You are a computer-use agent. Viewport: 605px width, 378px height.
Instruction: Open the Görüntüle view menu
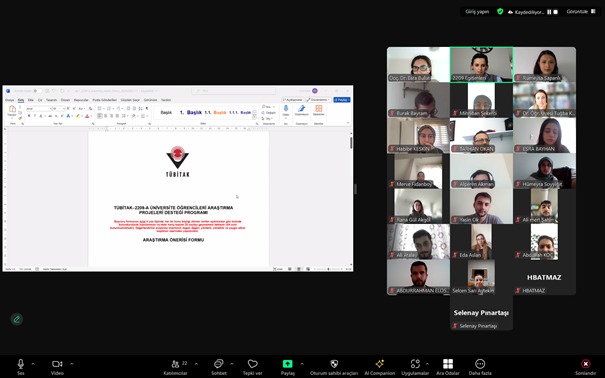[x=581, y=12]
